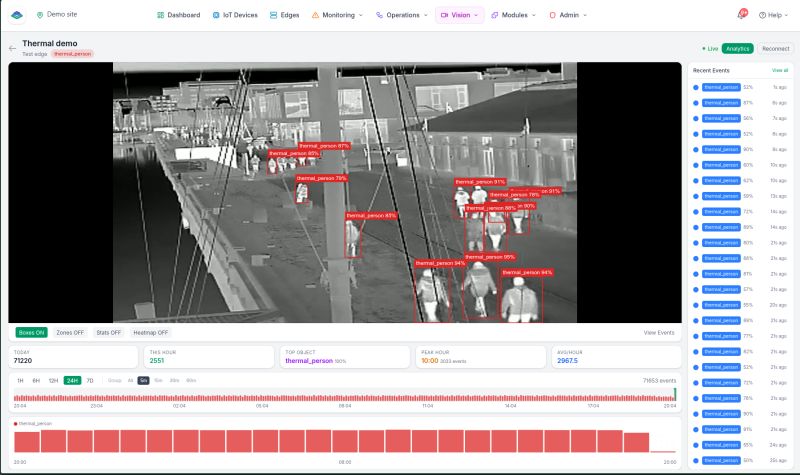The image size is (800, 475).
Task: Click the Reconnect button
Action: coord(776,48)
